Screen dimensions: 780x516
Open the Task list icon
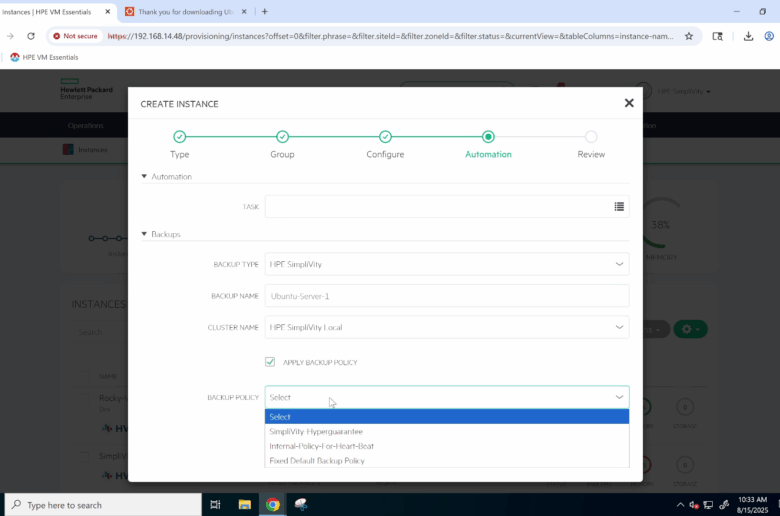tap(619, 207)
